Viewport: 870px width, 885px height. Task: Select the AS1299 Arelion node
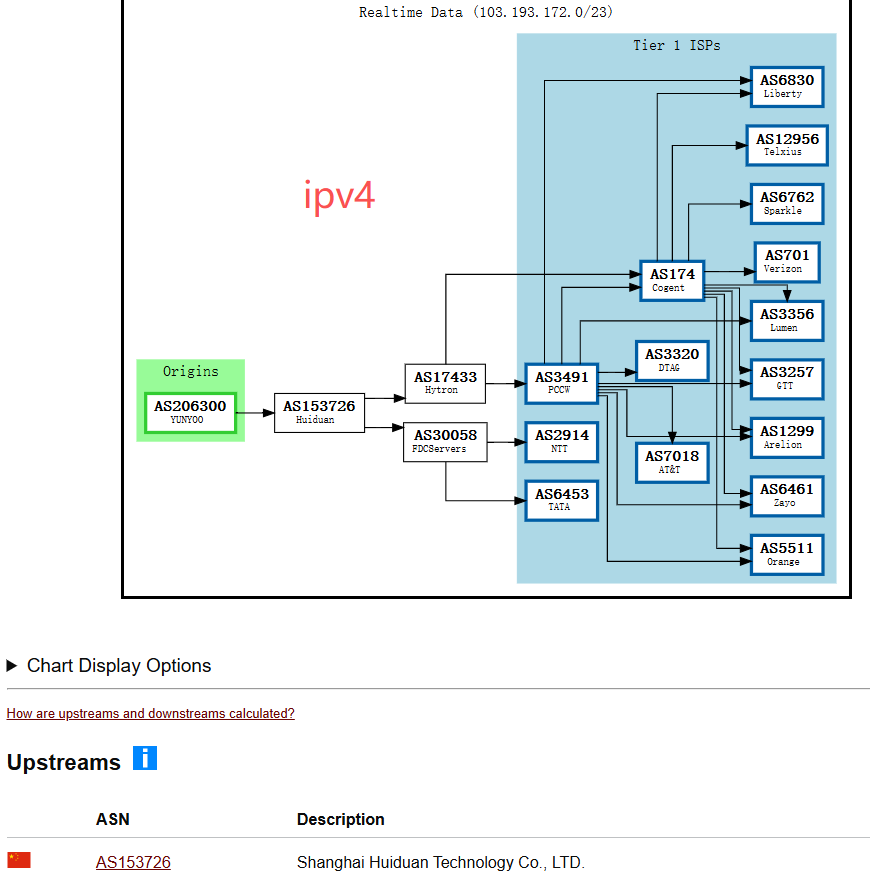tap(787, 438)
